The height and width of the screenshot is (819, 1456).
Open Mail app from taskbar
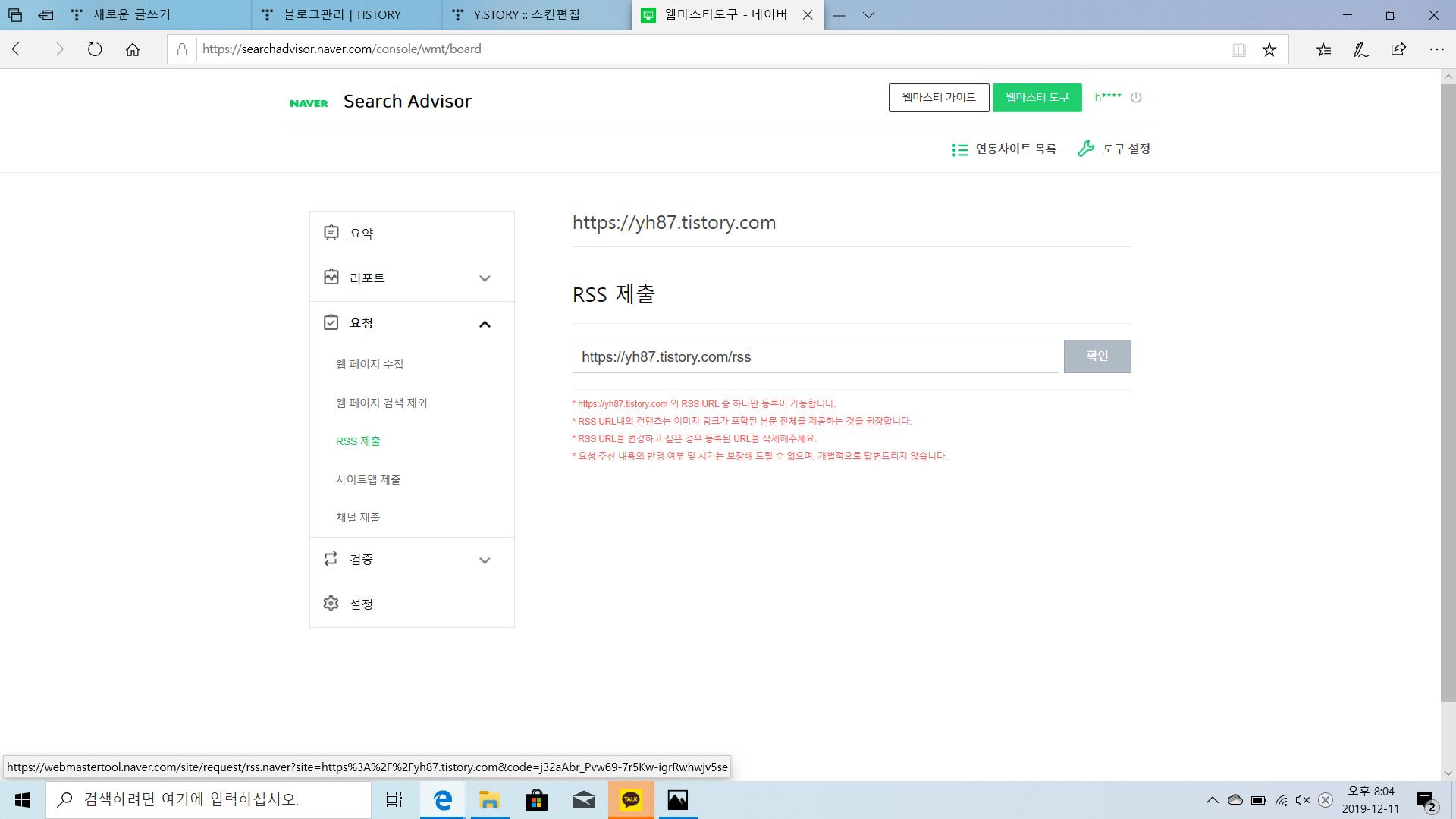point(584,800)
